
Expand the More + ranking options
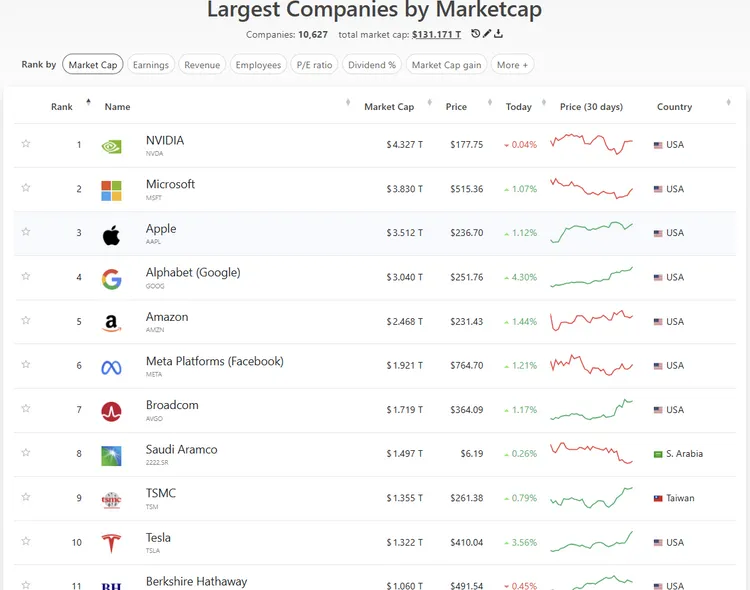512,65
